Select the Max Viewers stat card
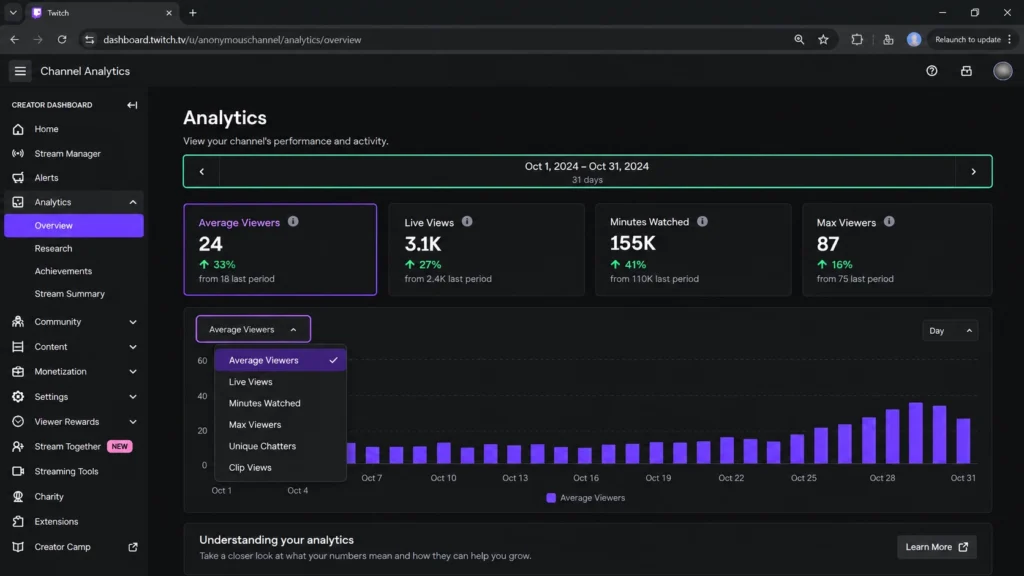This screenshot has height=576, width=1024. coord(897,249)
